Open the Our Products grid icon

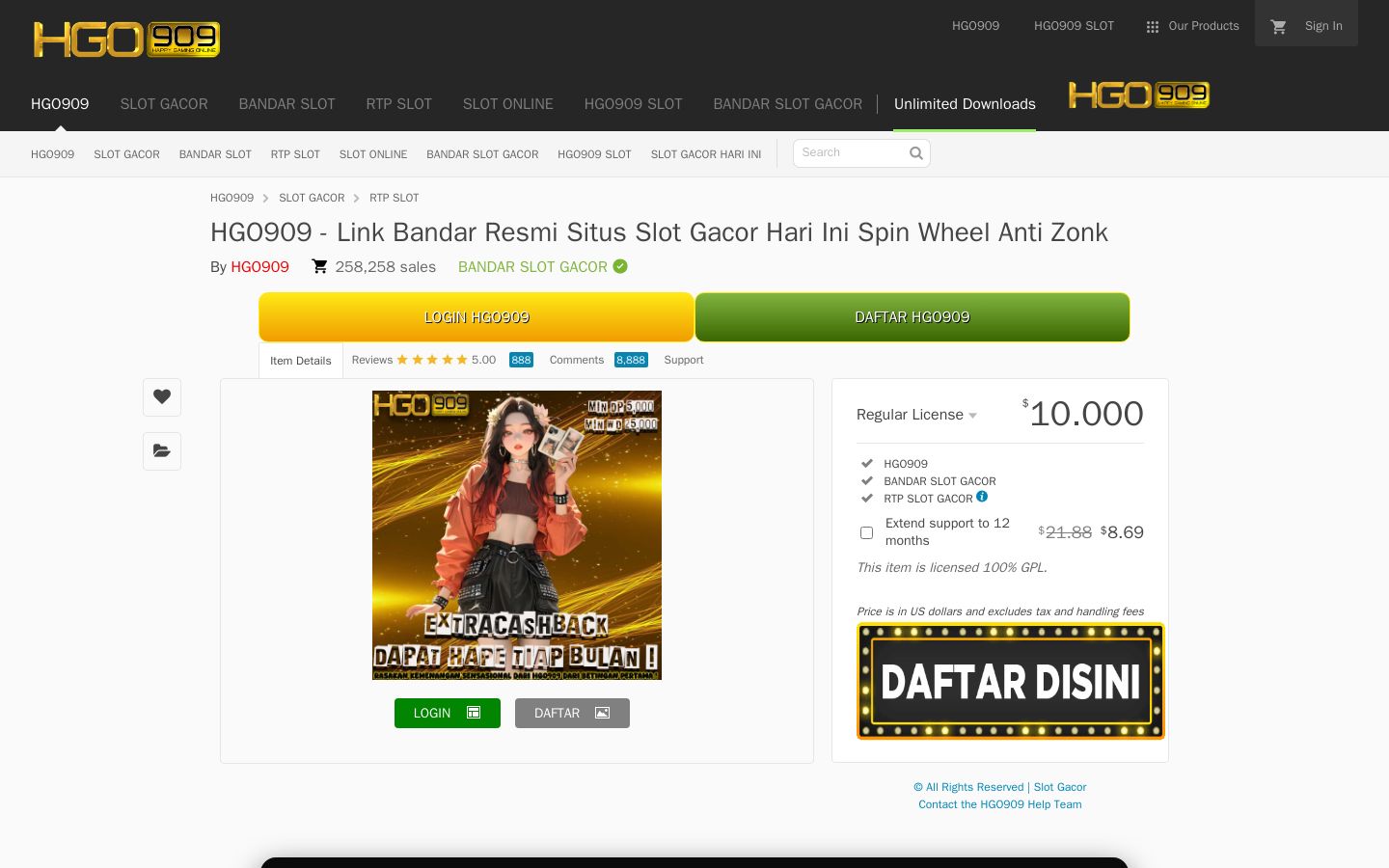click(1152, 27)
